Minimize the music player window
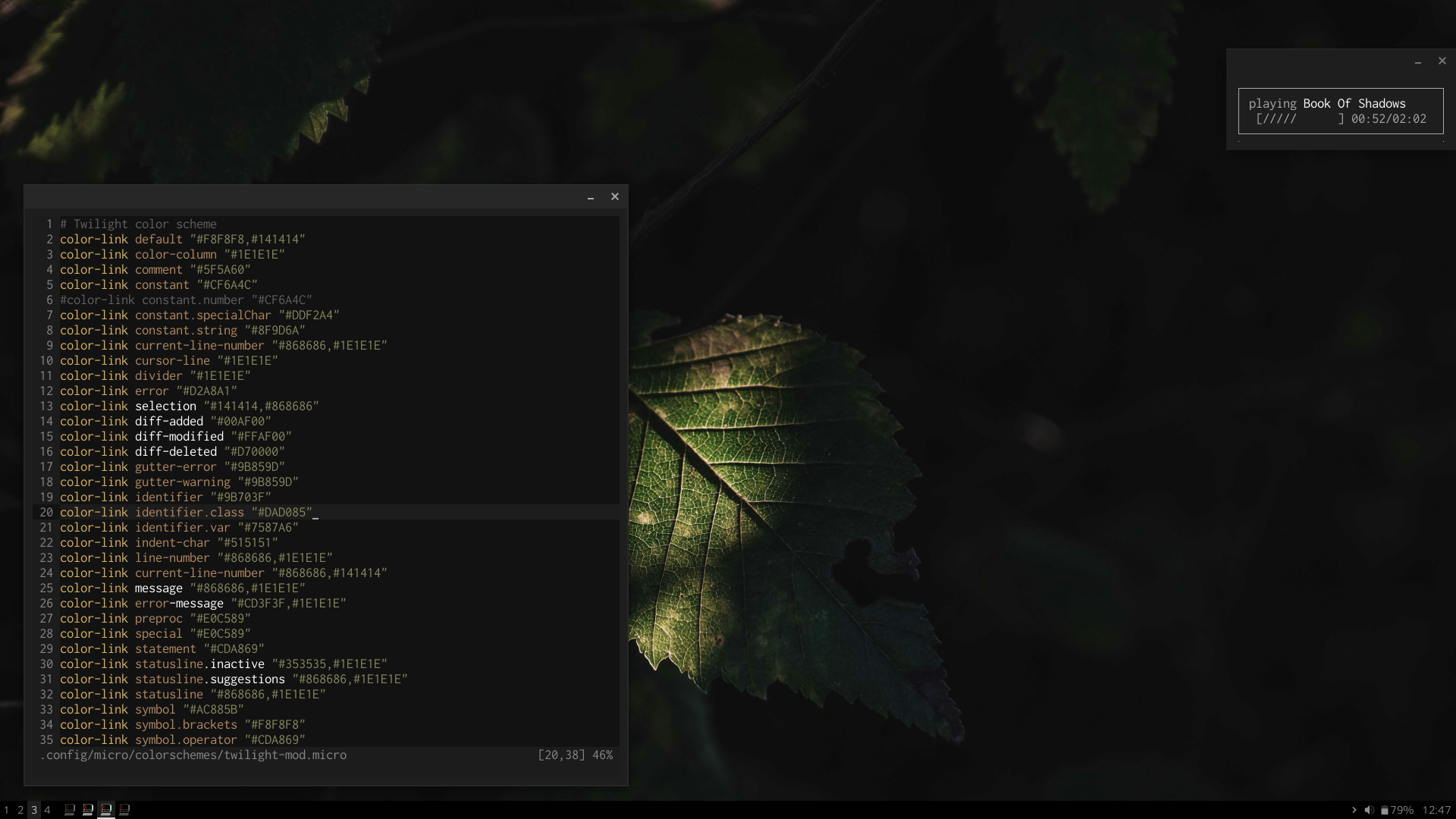The height and width of the screenshot is (819, 1456). click(1418, 62)
